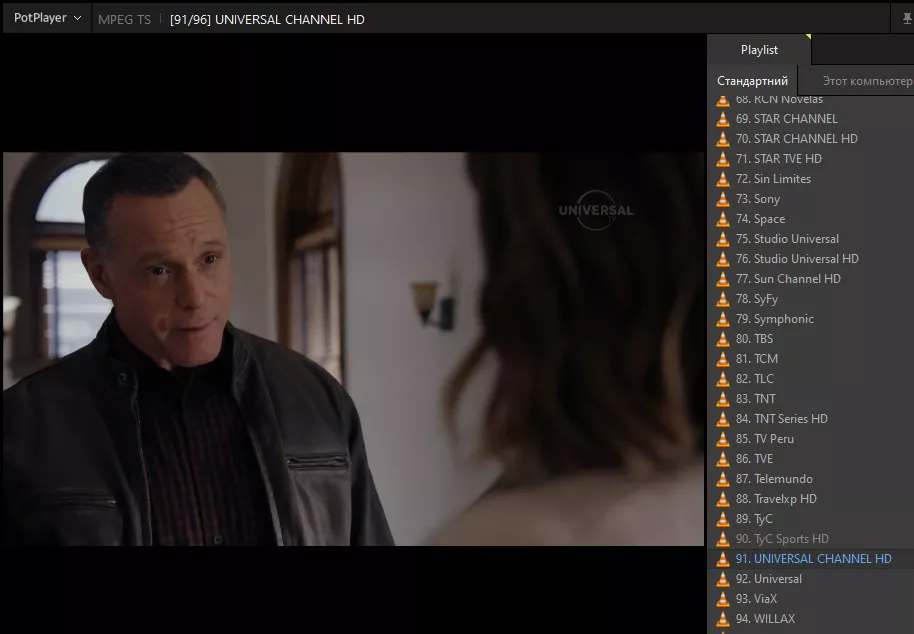
Task: Select playlist item 73. Sony
Action: pyautogui.click(x=811, y=199)
